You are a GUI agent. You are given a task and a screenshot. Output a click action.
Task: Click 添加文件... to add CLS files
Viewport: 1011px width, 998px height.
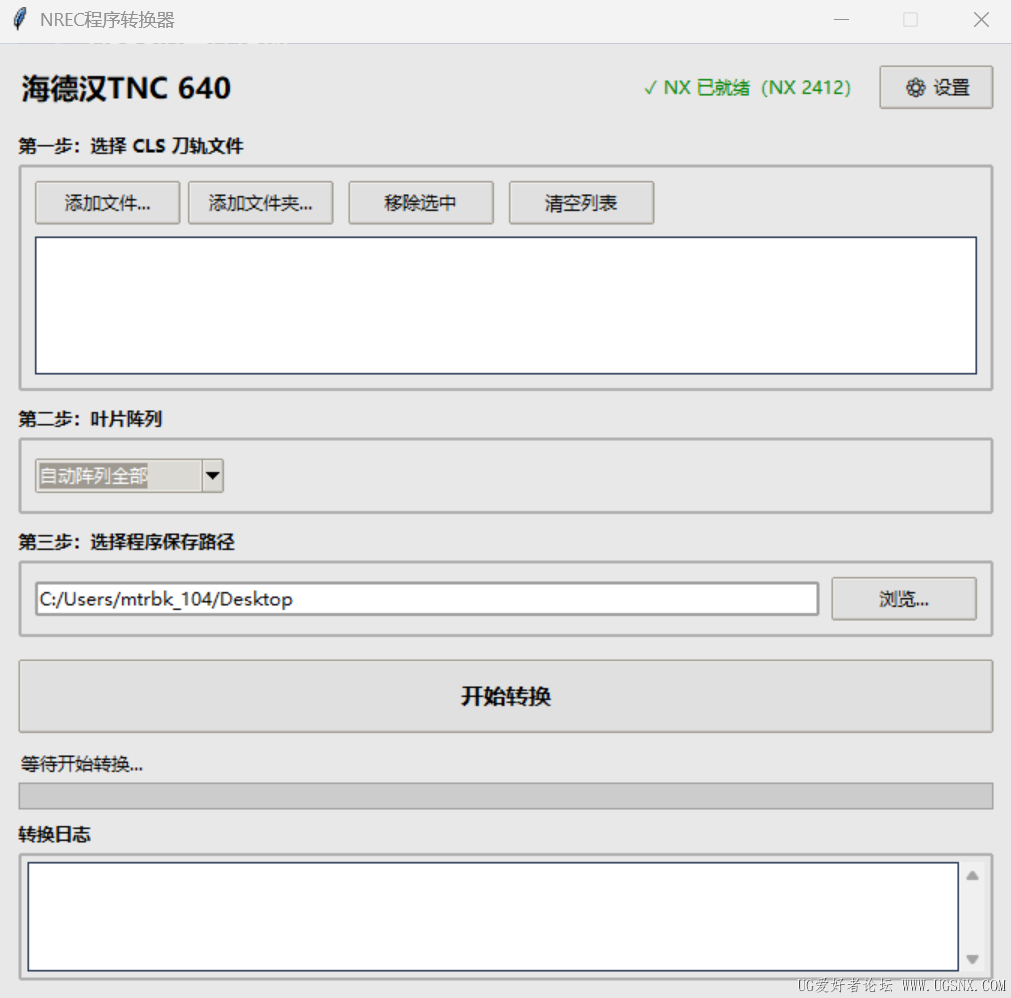click(x=107, y=202)
